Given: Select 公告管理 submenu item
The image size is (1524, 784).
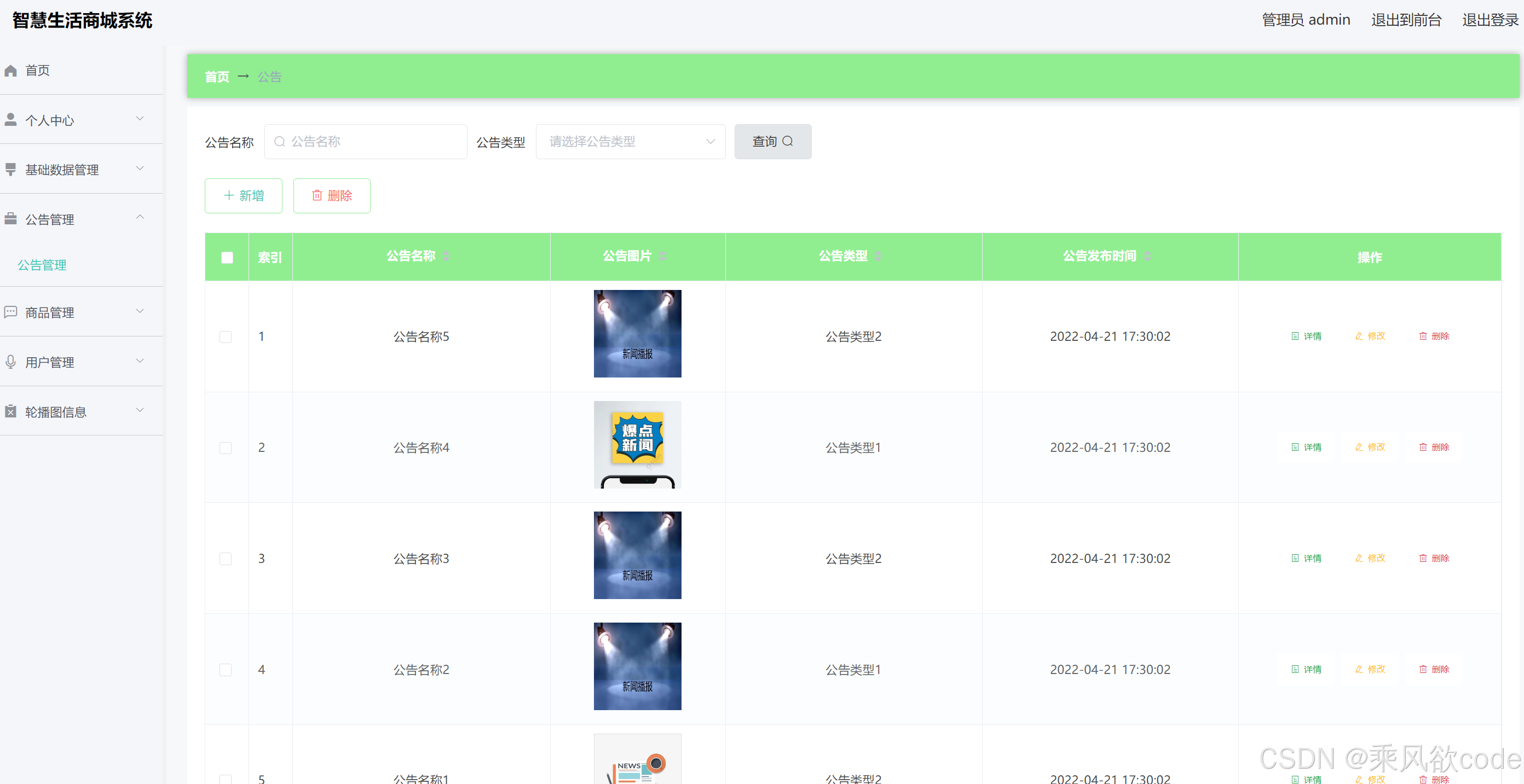Looking at the screenshot, I should [x=42, y=265].
